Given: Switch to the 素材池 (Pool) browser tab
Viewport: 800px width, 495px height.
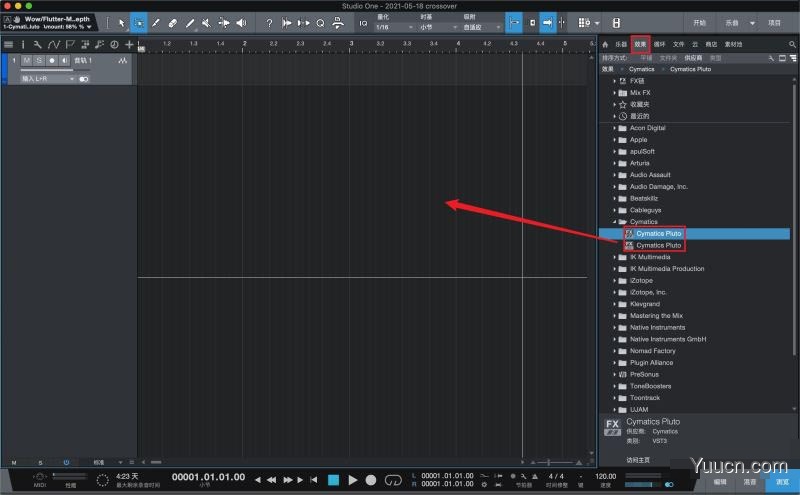Looking at the screenshot, I should pyautogui.click(x=734, y=44).
